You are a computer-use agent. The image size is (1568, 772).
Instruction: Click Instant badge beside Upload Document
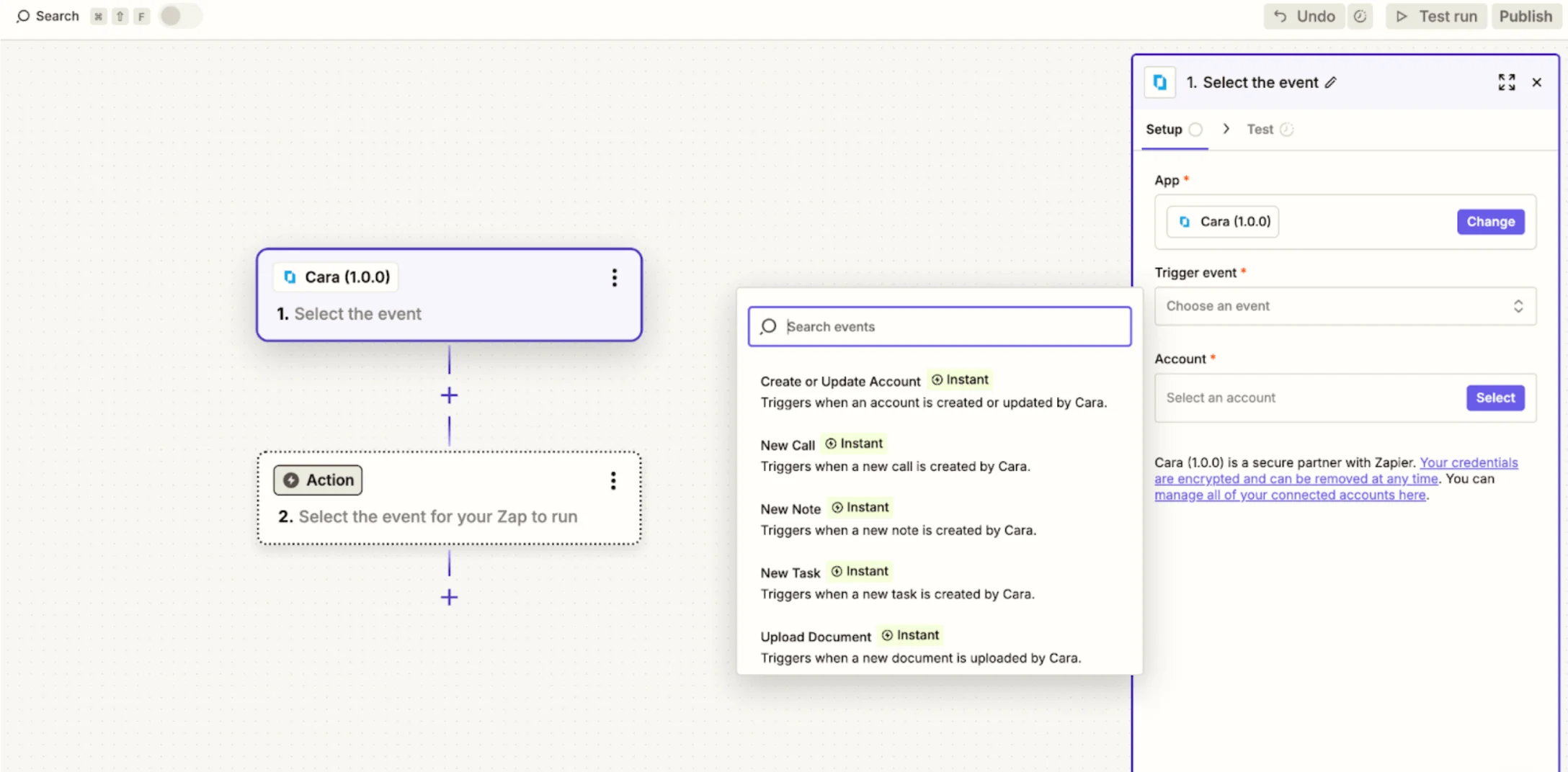tap(911, 635)
